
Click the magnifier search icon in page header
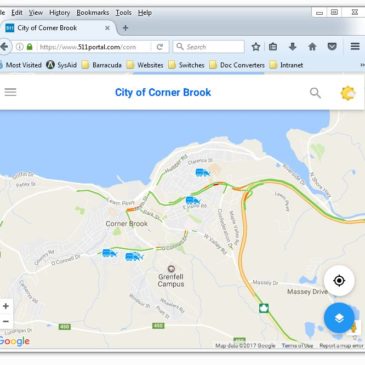[x=315, y=93]
